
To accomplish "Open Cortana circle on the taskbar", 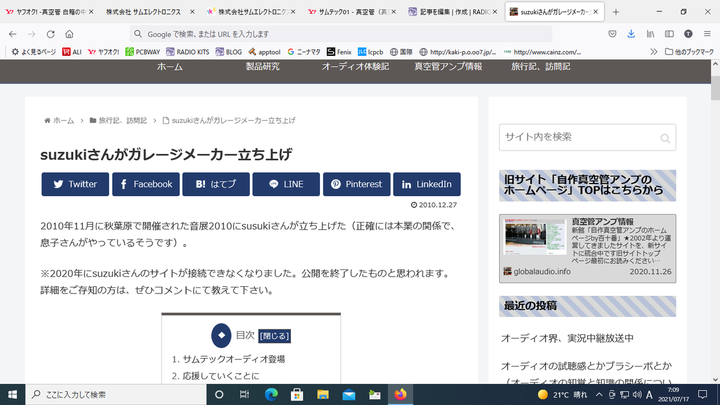I will click(x=219, y=394).
